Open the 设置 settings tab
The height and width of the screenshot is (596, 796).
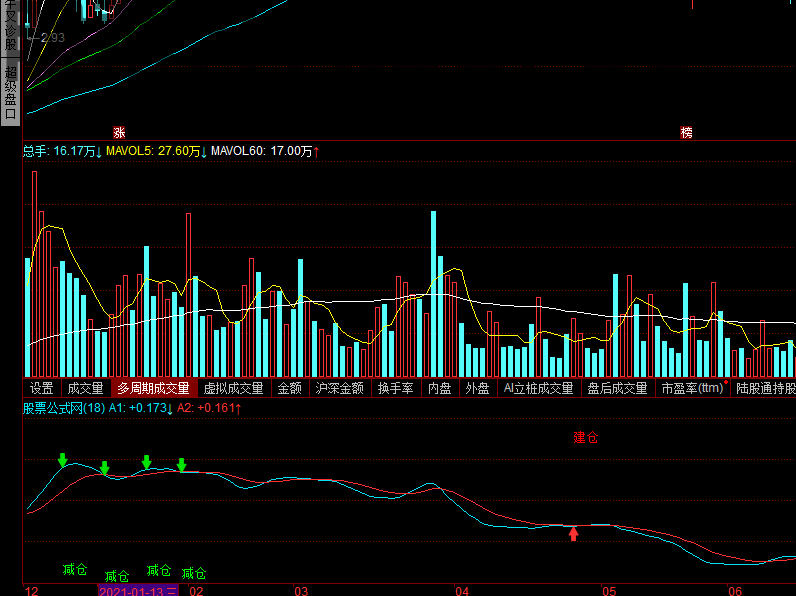pyautogui.click(x=42, y=388)
